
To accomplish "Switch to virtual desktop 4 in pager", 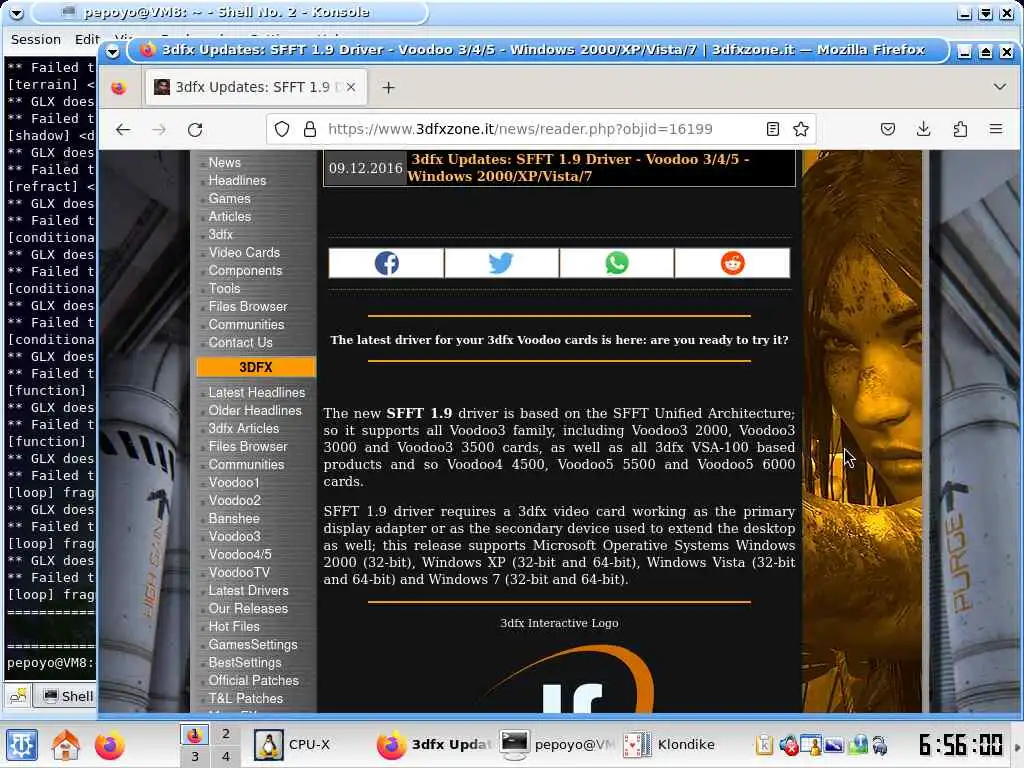I will pyautogui.click(x=225, y=756).
